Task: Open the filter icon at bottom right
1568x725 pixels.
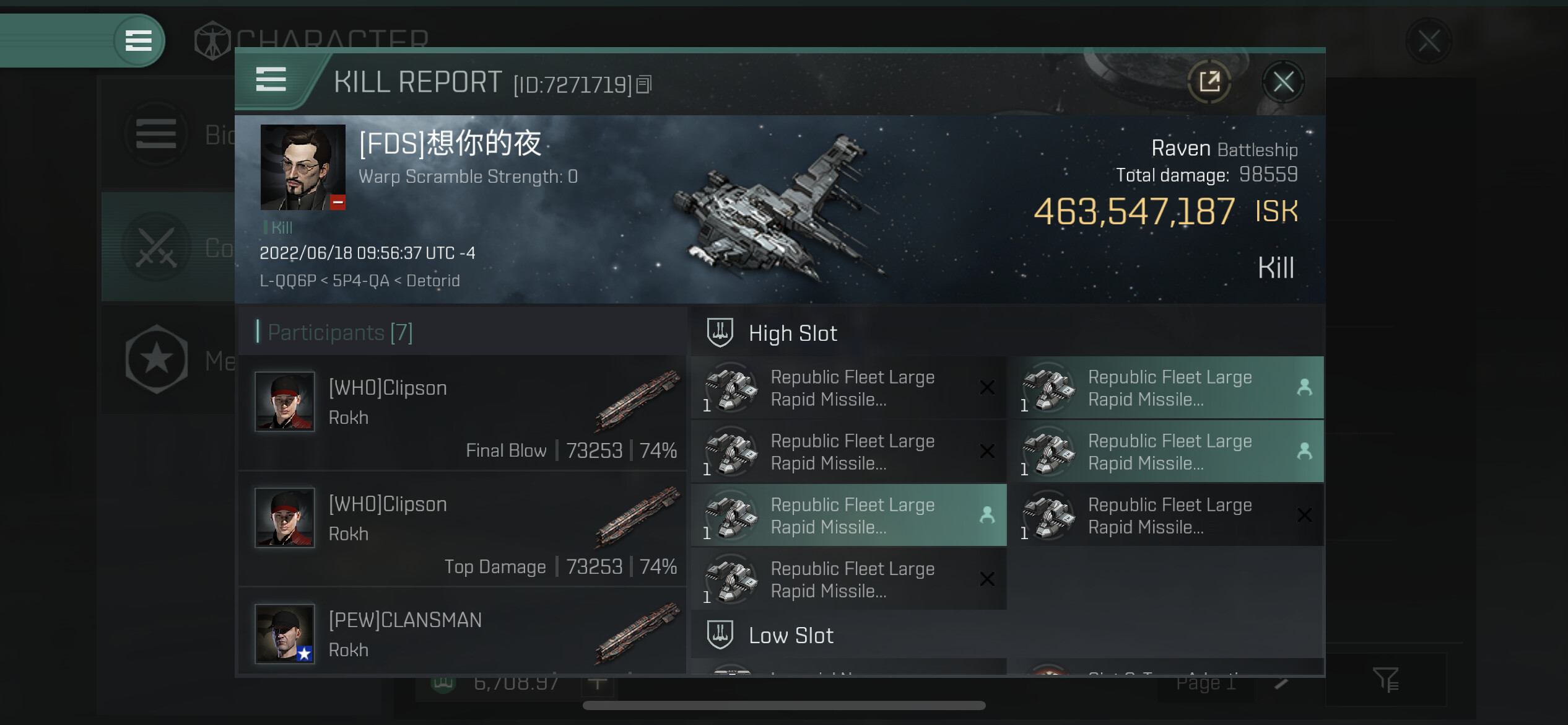Action: [1386, 680]
